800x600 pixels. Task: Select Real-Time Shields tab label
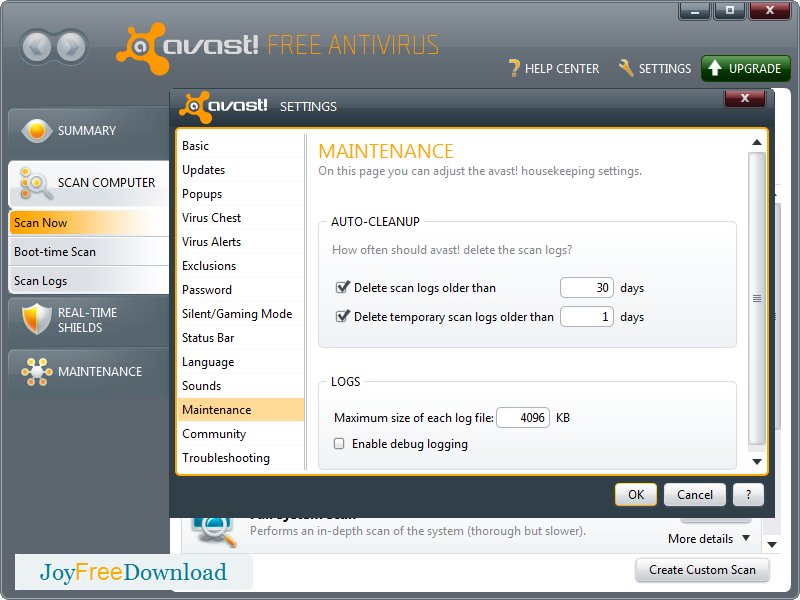87,320
